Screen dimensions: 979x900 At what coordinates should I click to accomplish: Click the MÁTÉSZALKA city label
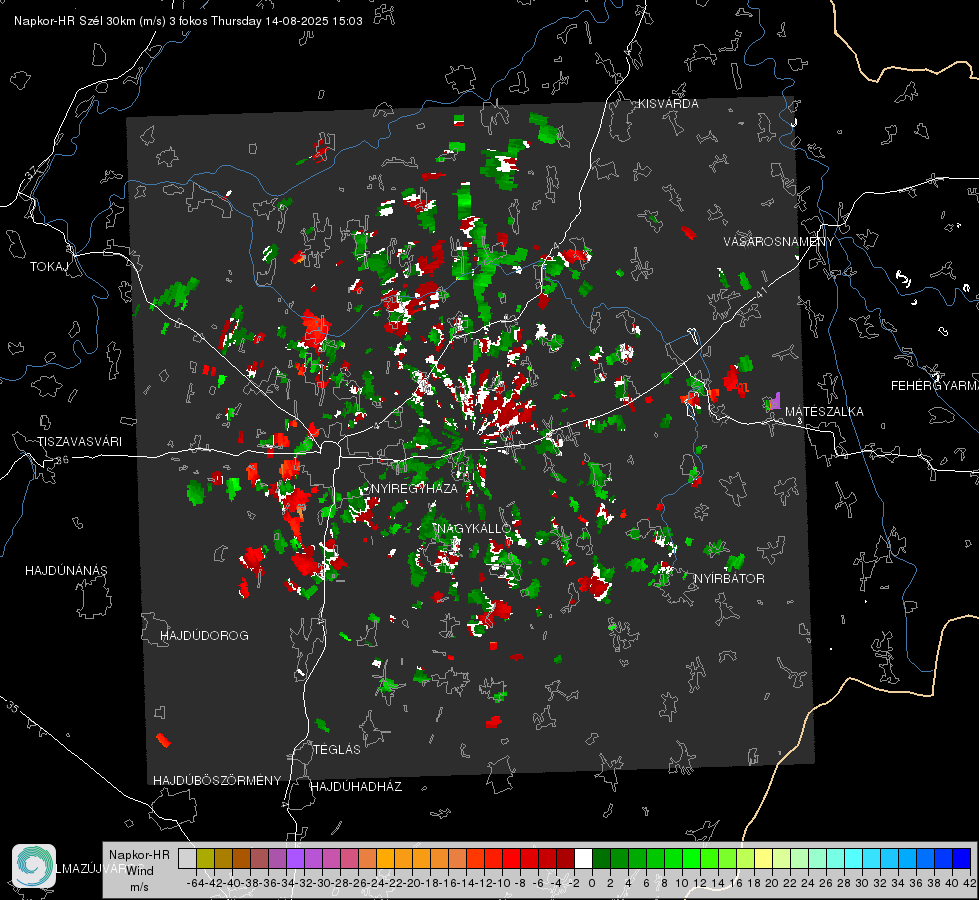pos(824,412)
